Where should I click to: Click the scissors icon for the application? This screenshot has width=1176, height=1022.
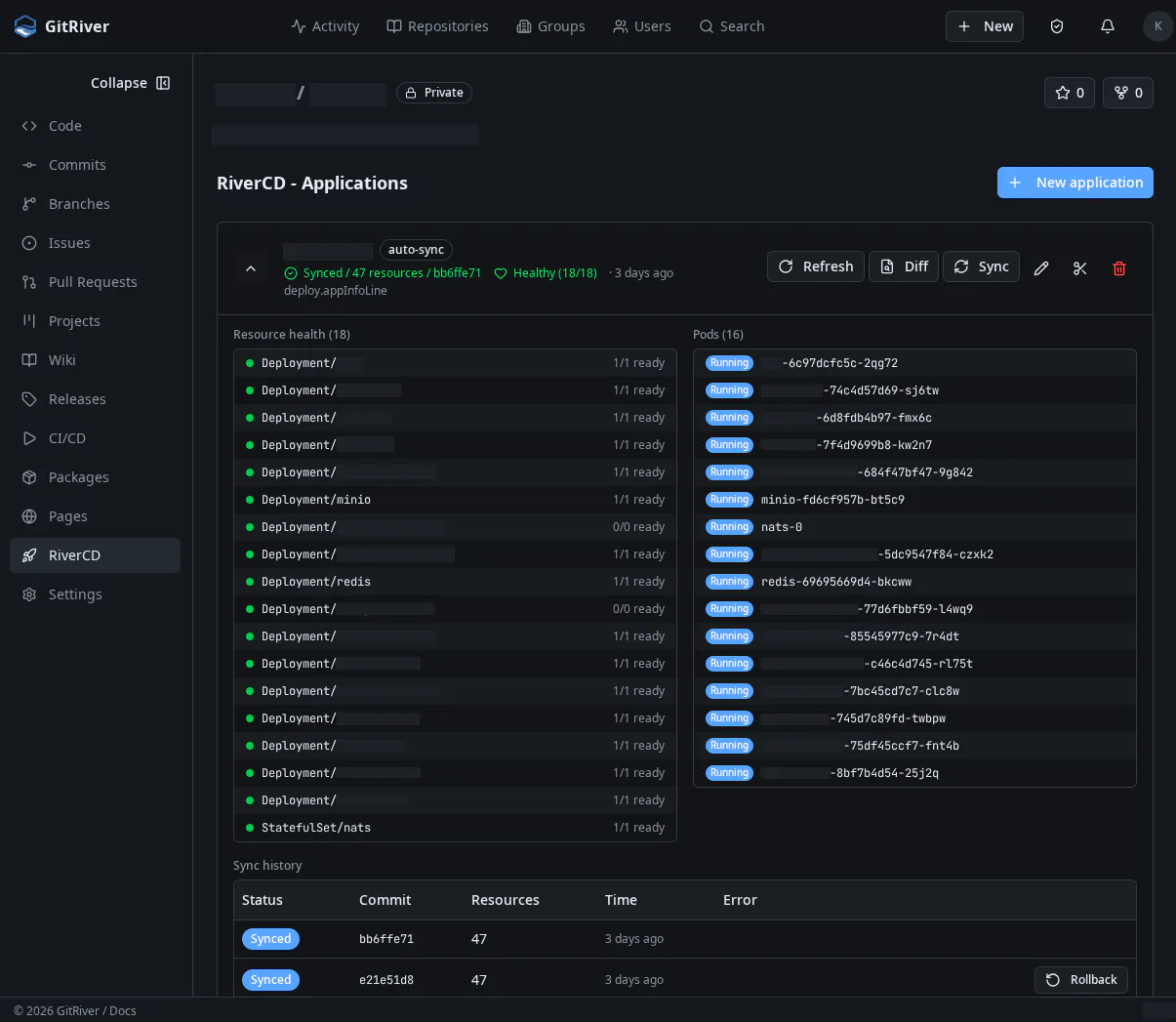[x=1080, y=268]
